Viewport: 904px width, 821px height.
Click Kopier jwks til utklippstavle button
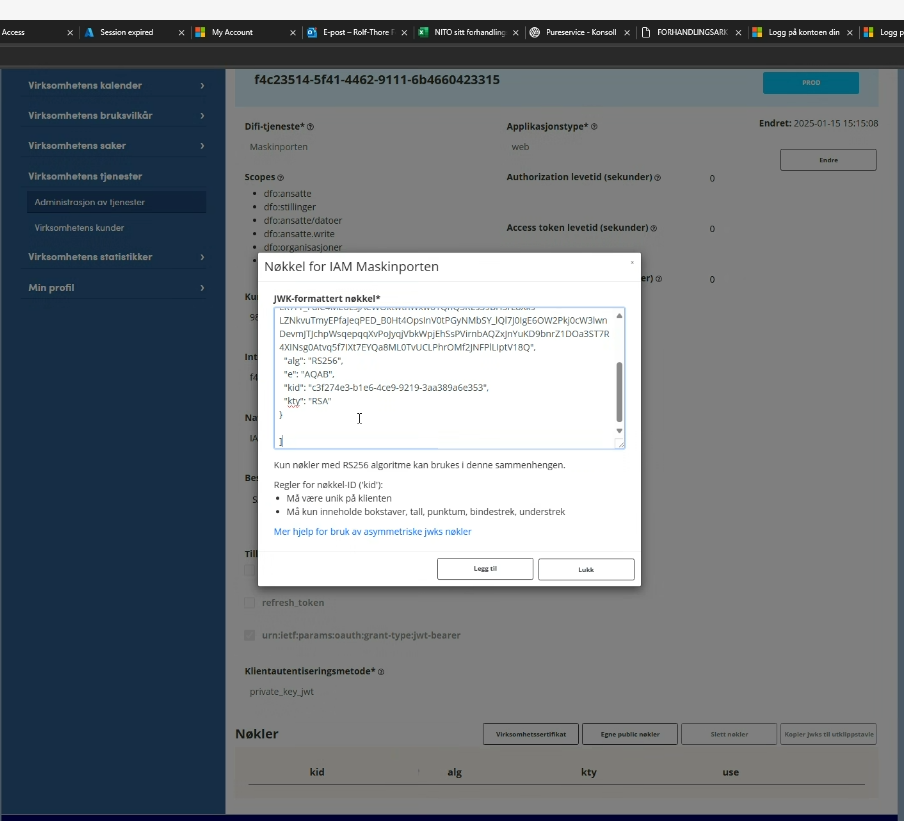828,734
